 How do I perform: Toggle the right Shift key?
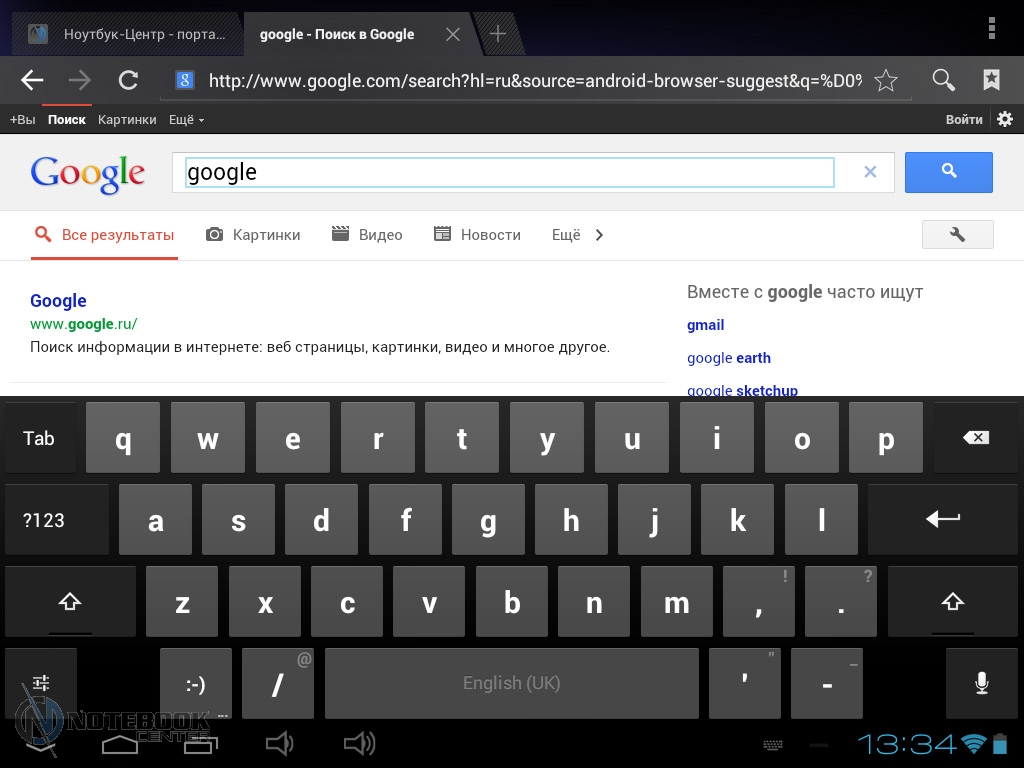(x=952, y=602)
